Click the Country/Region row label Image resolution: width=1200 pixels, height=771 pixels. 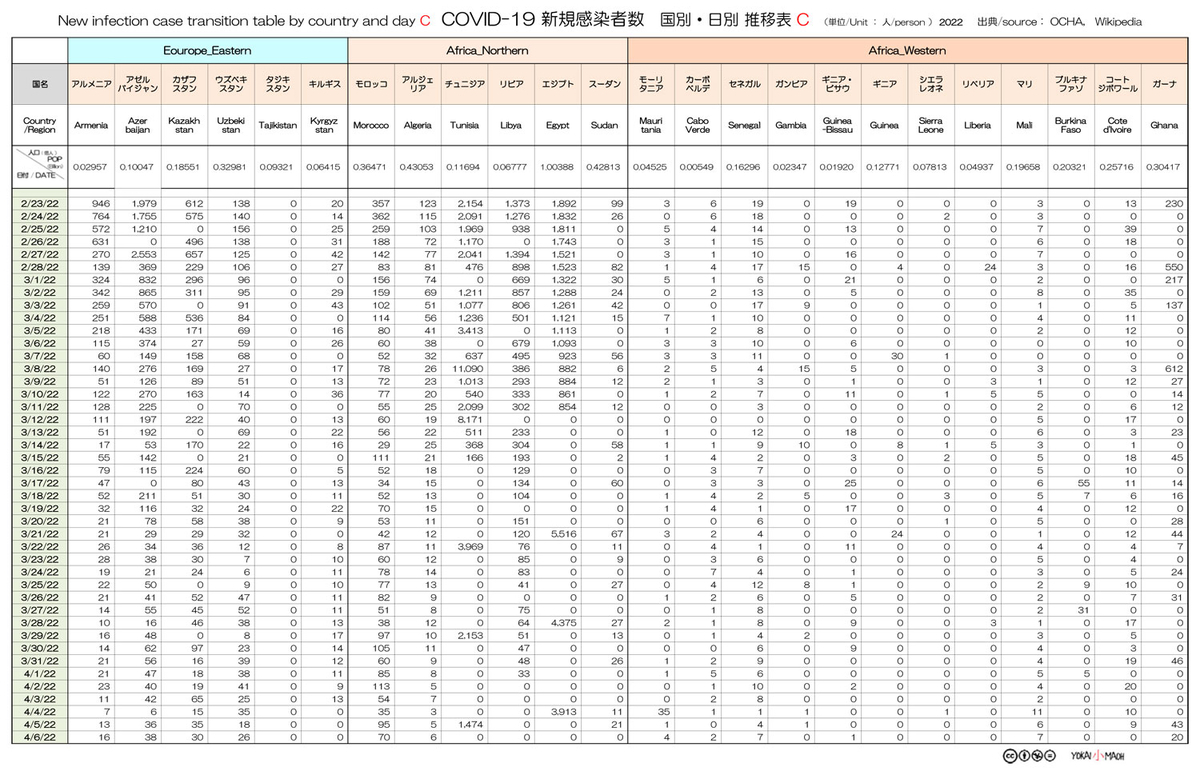[39, 126]
